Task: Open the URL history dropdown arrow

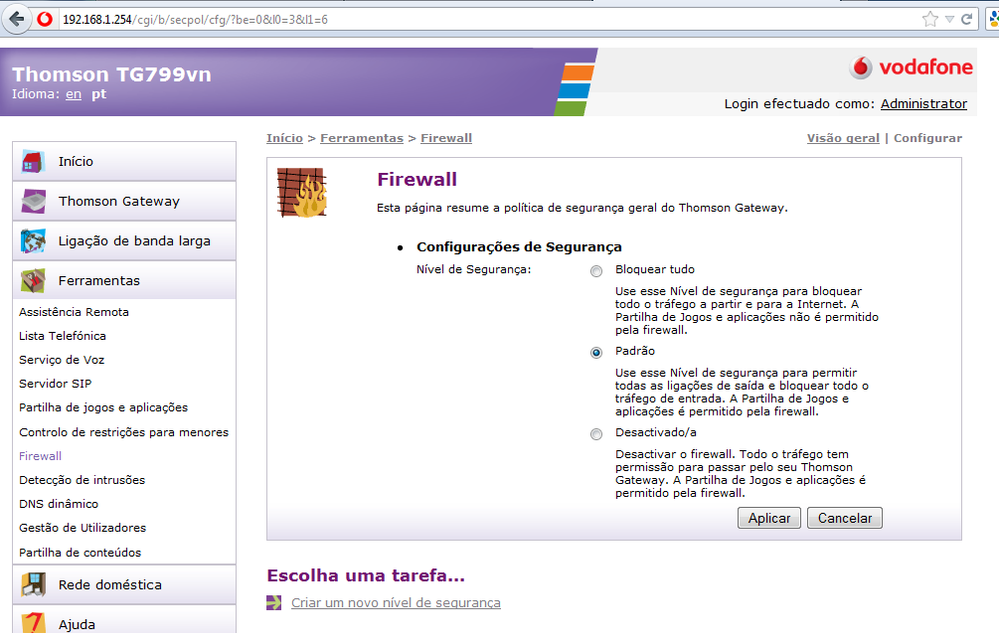Action: click(949, 19)
